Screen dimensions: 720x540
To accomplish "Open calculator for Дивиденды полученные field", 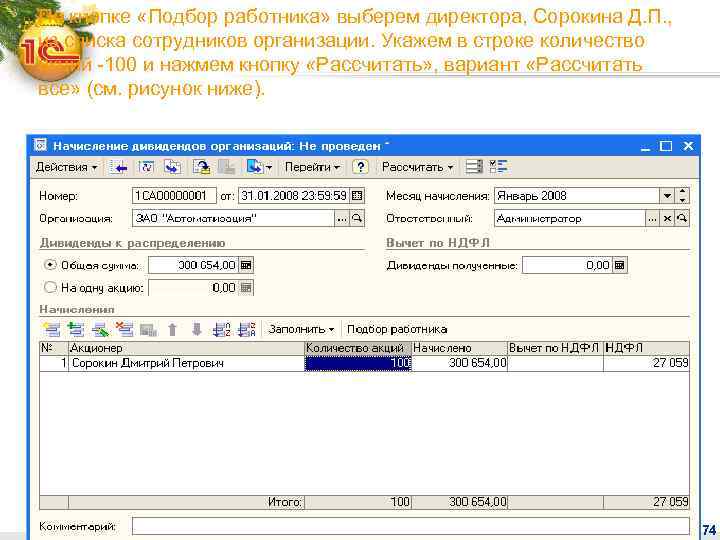I will point(619,265).
